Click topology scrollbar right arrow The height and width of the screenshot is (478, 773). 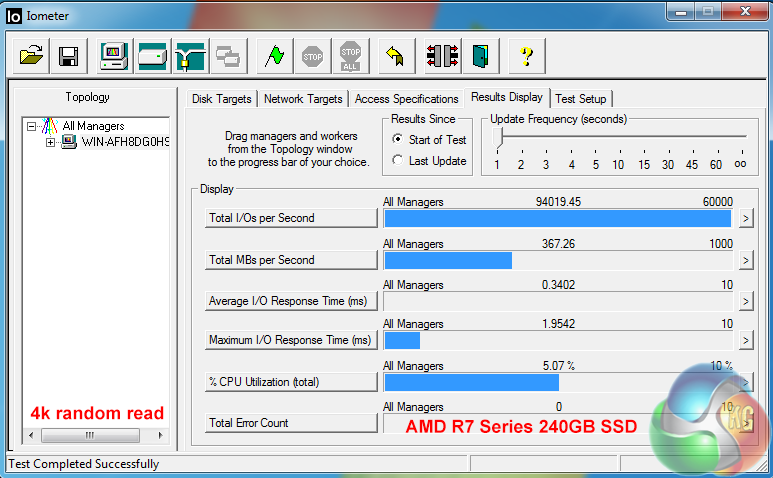coord(160,435)
